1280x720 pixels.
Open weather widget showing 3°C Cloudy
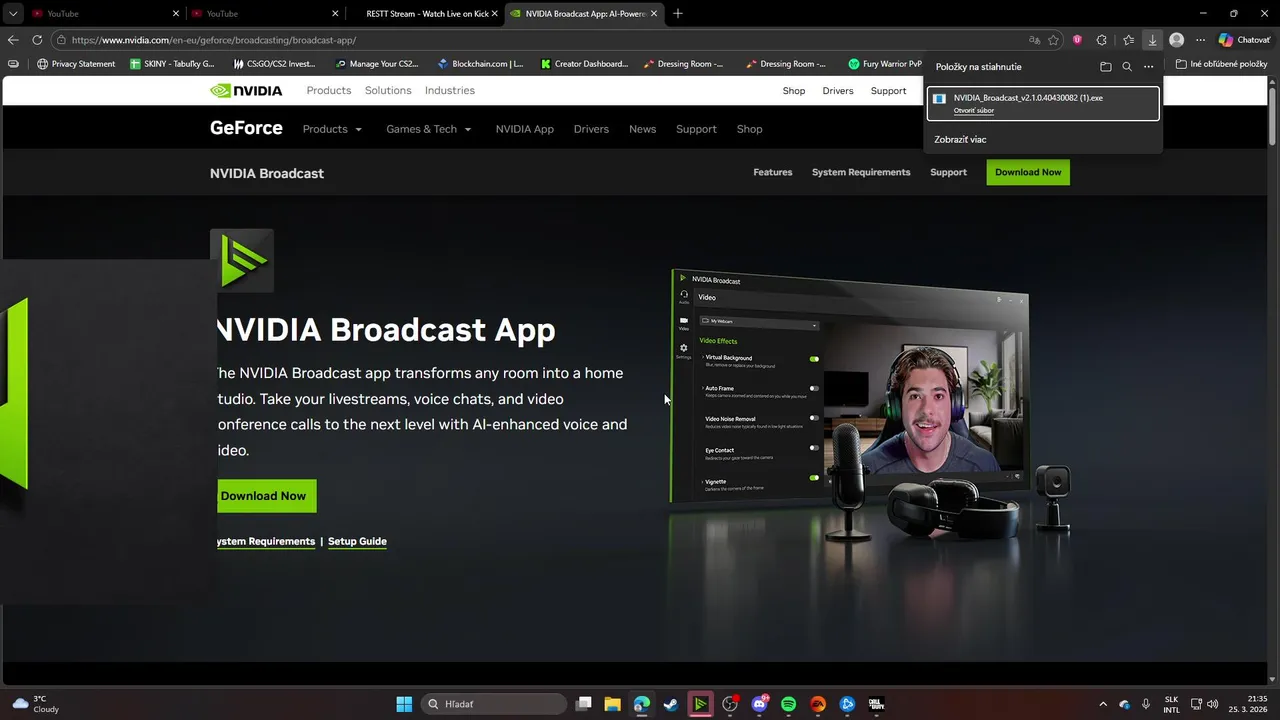point(36,704)
